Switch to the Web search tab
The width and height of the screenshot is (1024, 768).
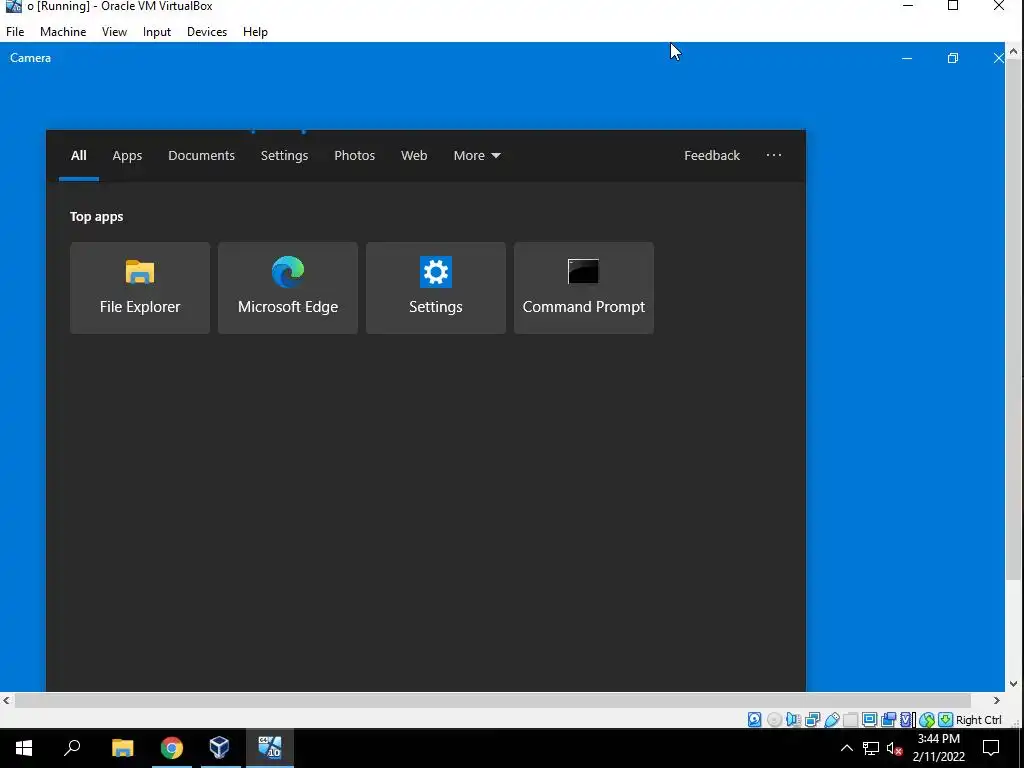pyautogui.click(x=414, y=155)
